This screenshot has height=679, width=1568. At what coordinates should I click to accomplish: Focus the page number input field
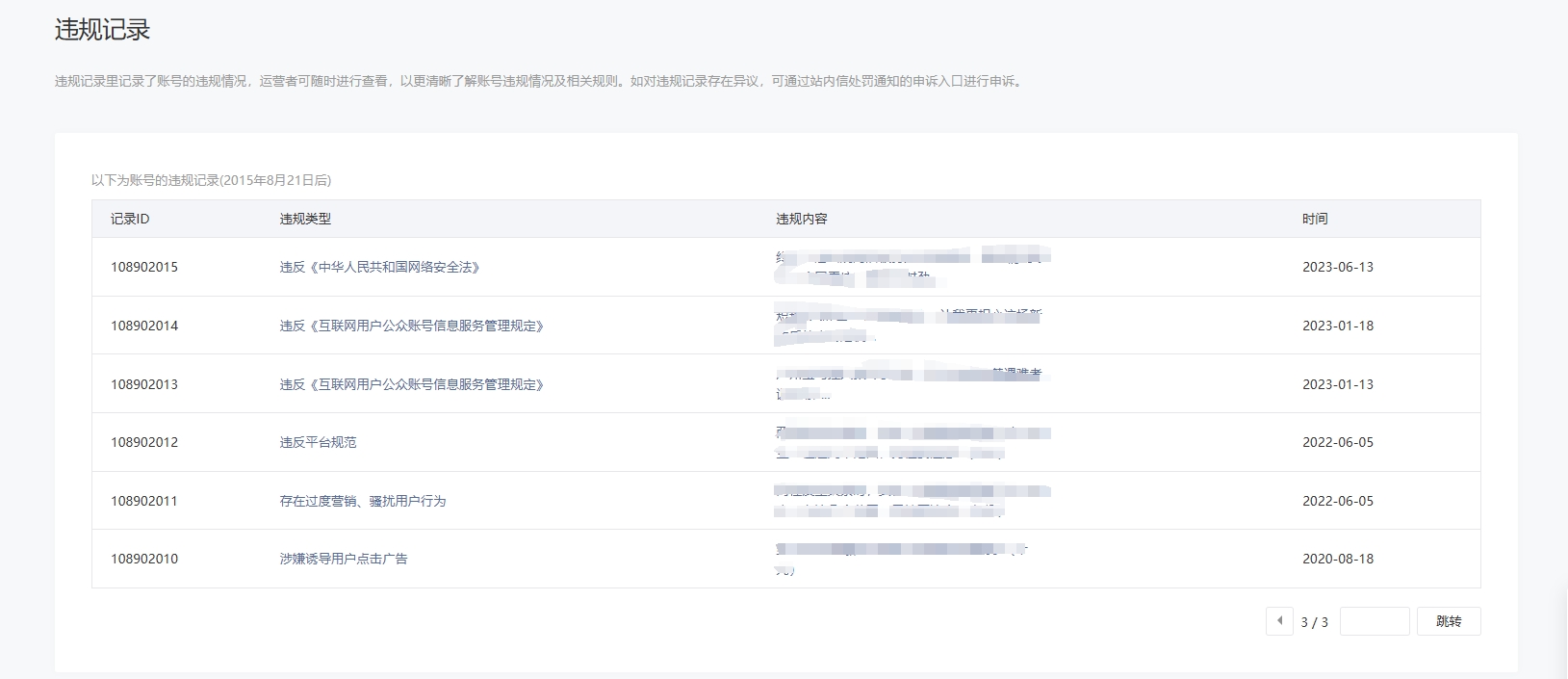[x=1375, y=621]
